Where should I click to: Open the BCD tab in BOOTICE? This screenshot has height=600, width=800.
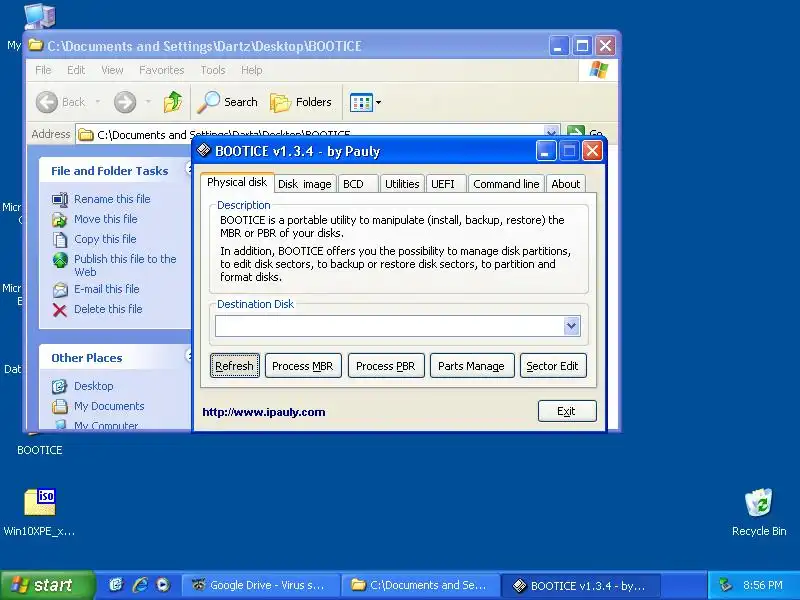[x=357, y=184]
